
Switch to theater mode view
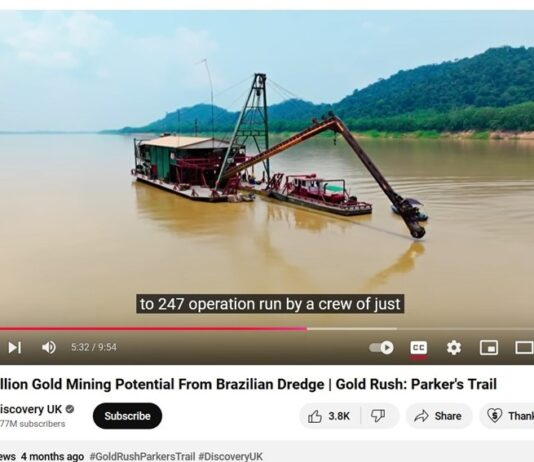[524, 348]
